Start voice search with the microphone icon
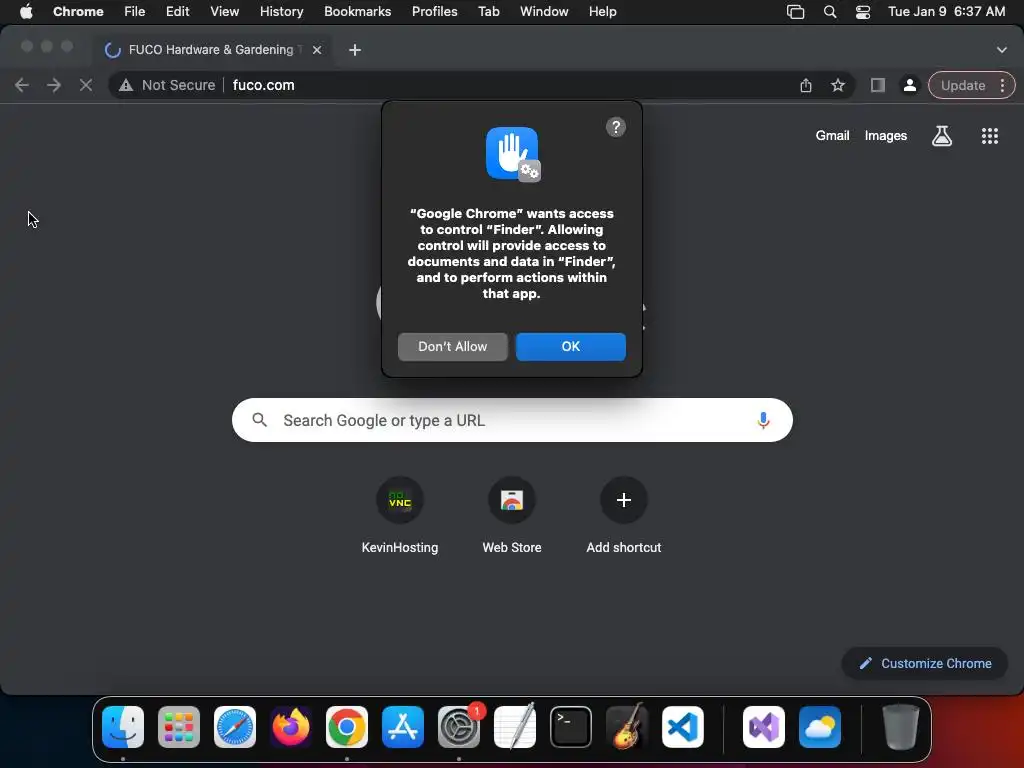Viewport: 1024px width, 768px height. (763, 421)
